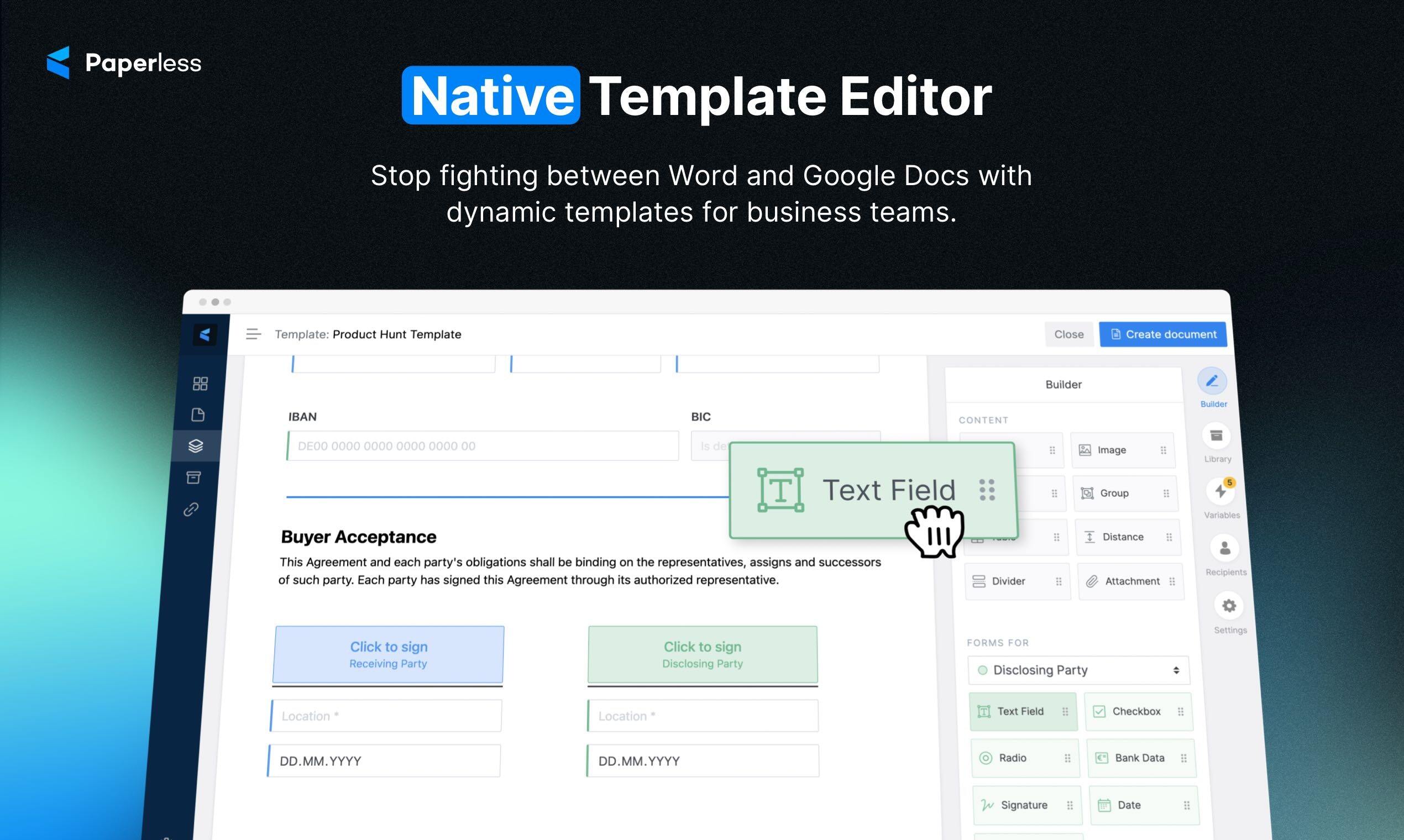Open the Variables tab with badge
1404x840 pixels.
(x=1220, y=498)
